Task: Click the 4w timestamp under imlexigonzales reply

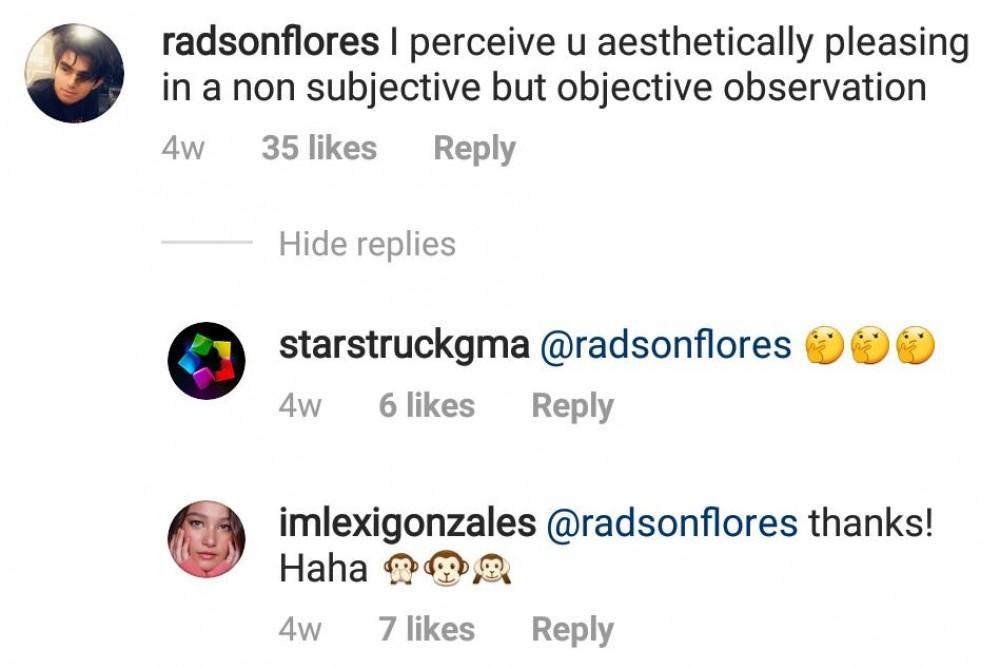Action: point(300,630)
